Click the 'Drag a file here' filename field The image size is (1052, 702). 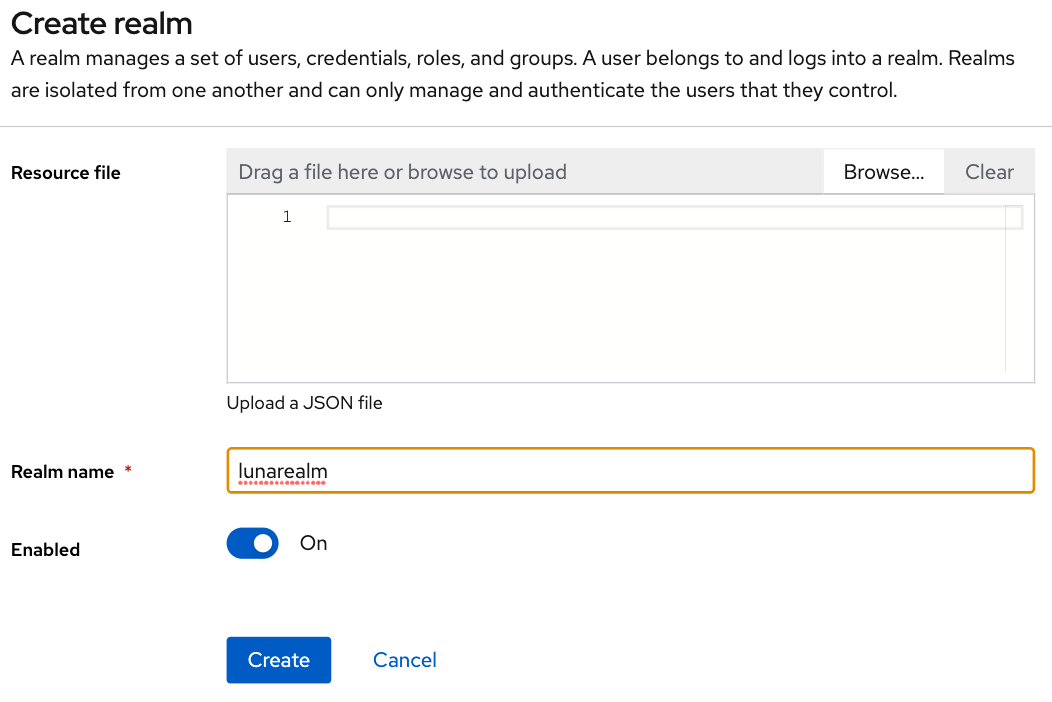(525, 172)
